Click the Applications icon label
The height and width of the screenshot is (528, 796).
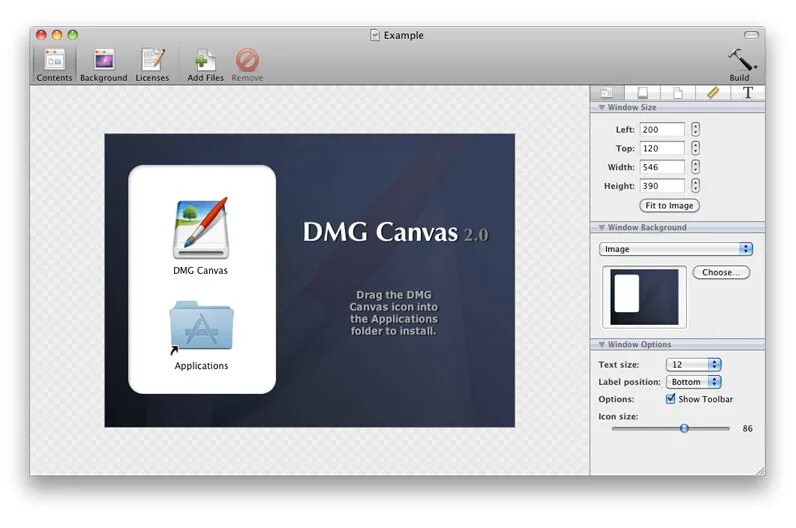tap(201, 366)
